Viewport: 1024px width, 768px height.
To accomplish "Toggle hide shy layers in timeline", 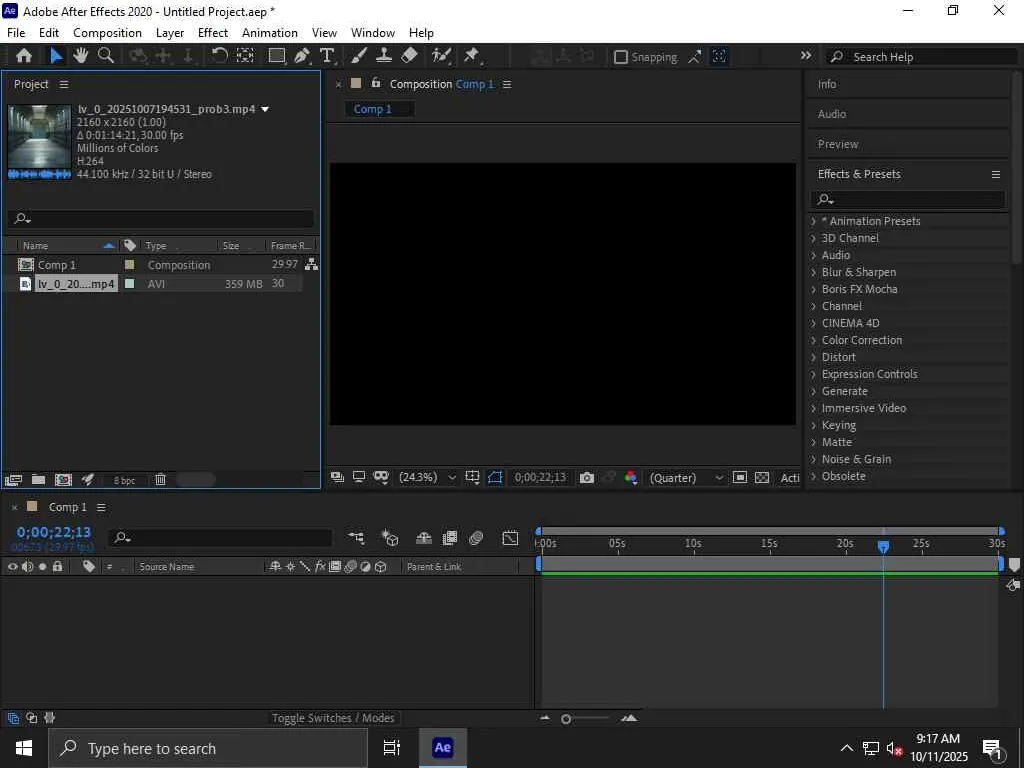I will coord(424,537).
